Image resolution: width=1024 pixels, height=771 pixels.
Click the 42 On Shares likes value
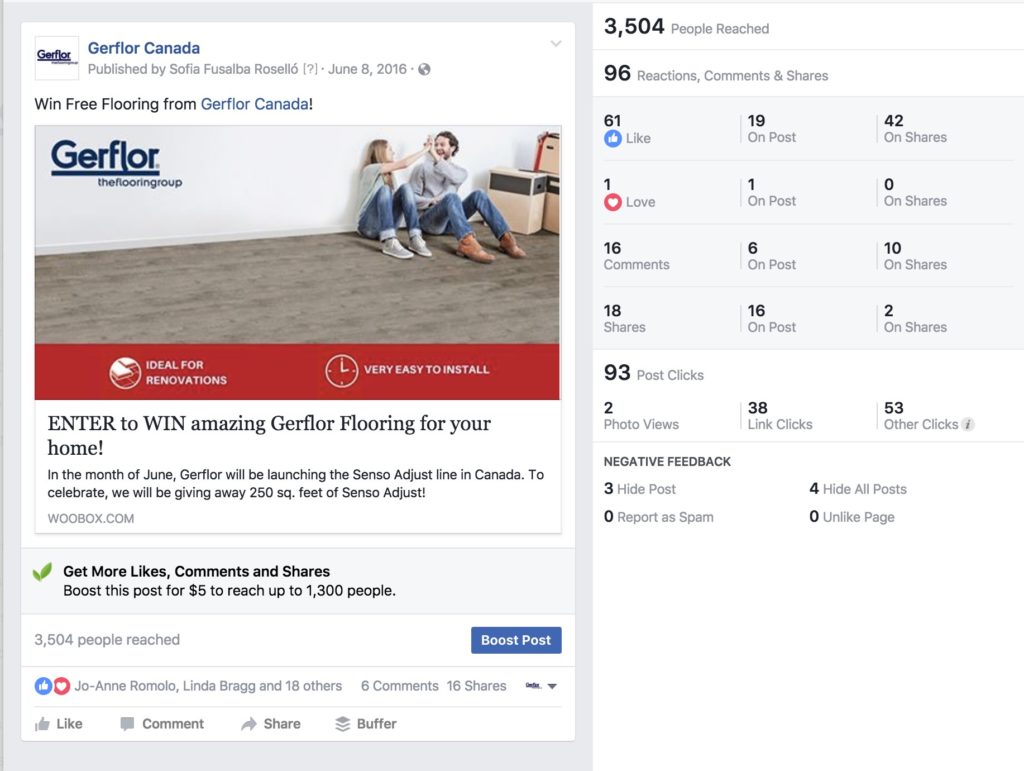[915, 129]
